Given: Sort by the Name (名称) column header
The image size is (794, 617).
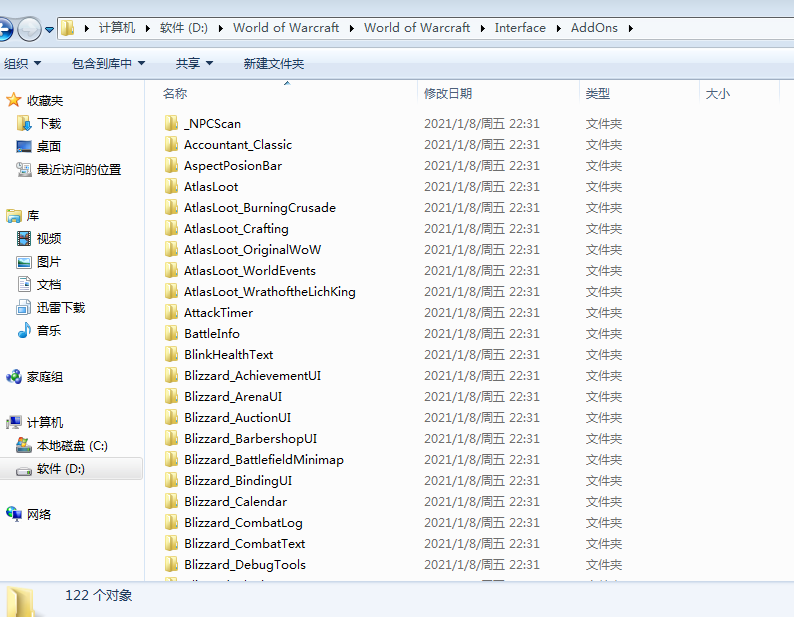Looking at the screenshot, I should (x=175, y=94).
